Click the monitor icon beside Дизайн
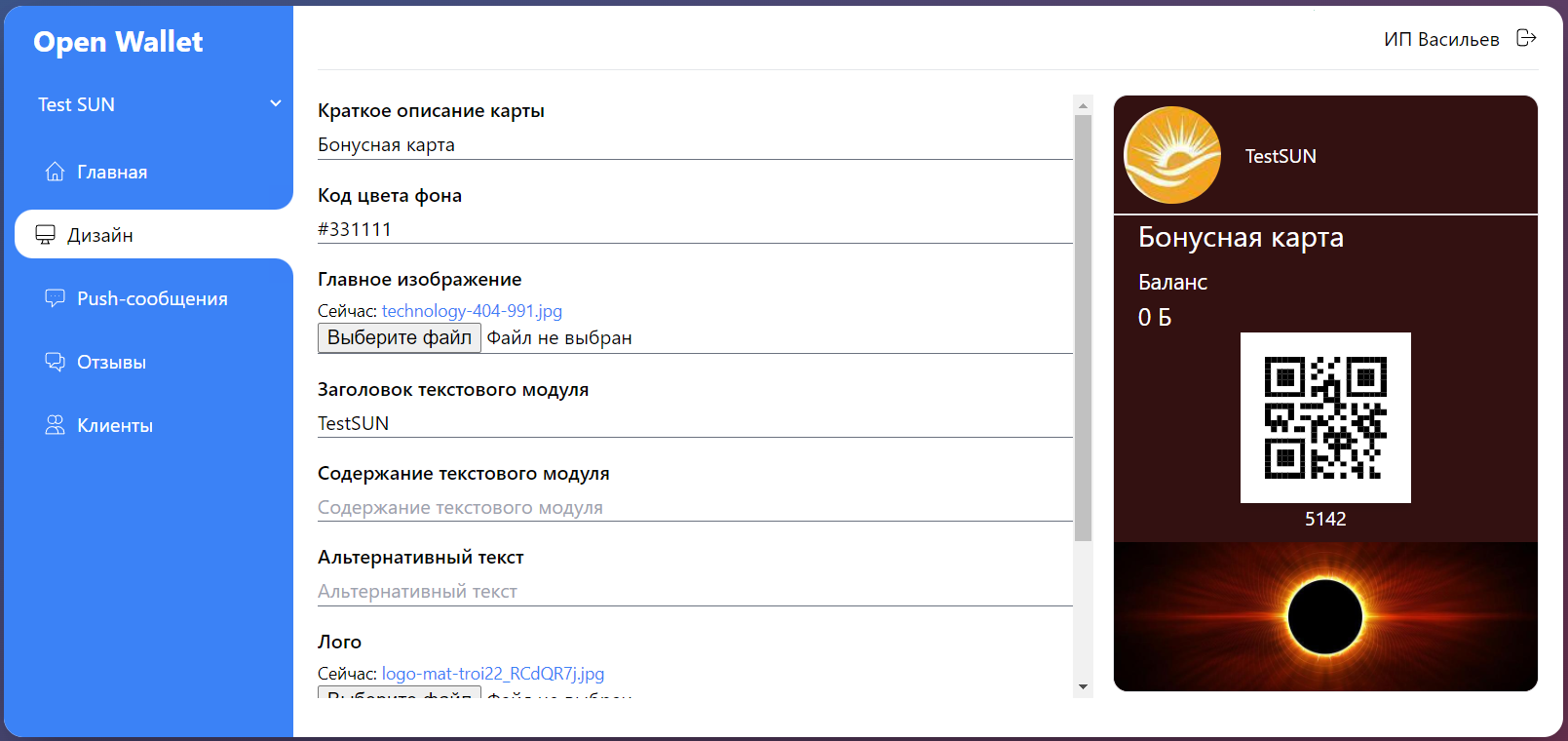This screenshot has height=741, width=1568. pos(46,235)
